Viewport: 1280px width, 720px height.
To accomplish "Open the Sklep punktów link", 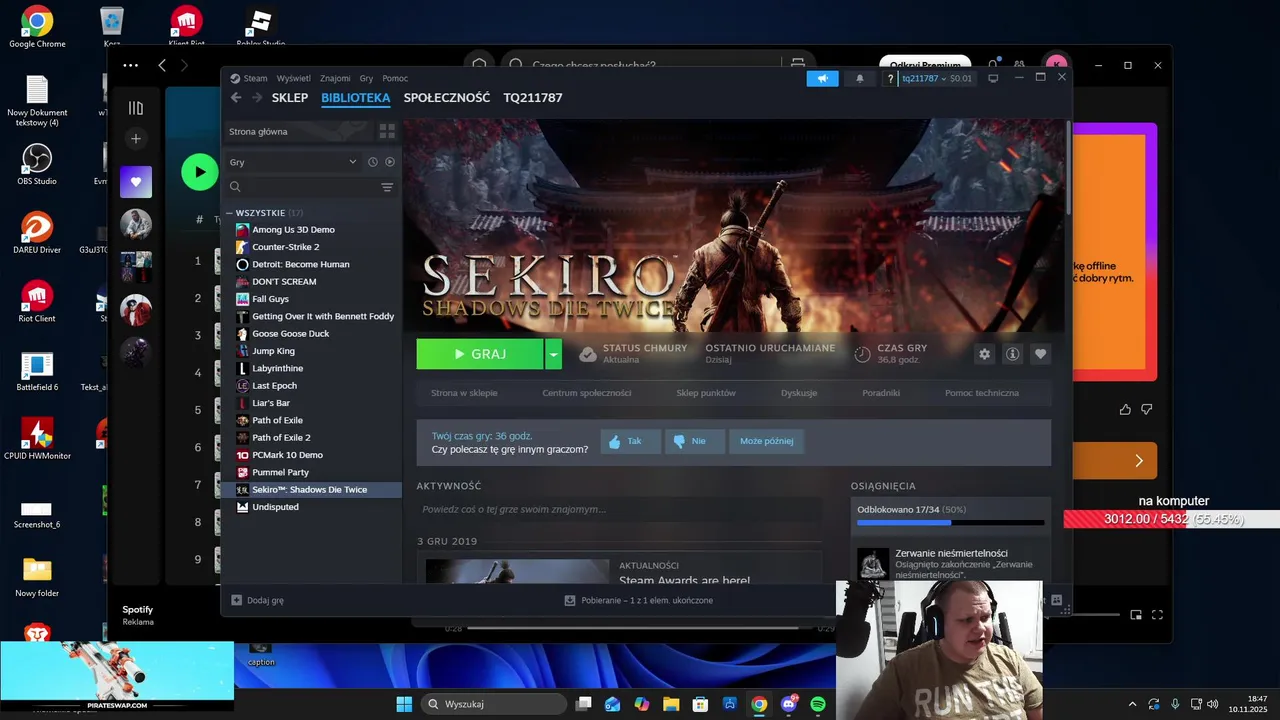I will click(706, 393).
